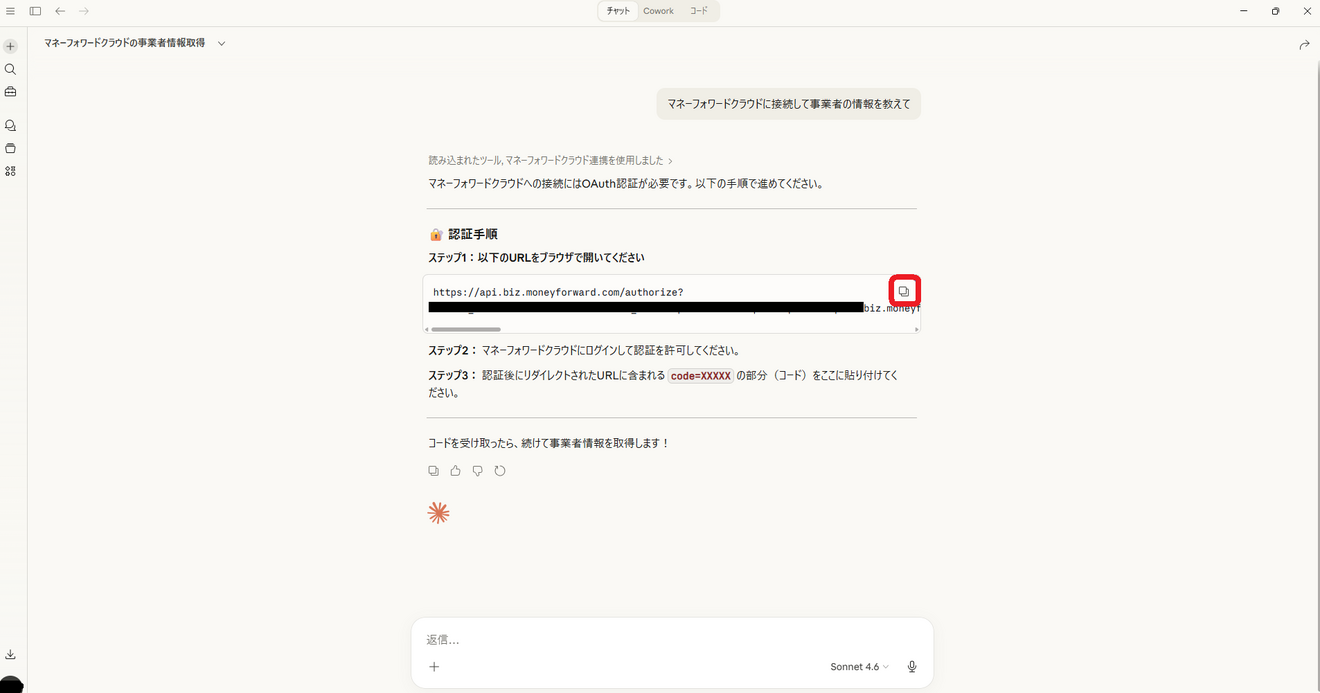Minimize the application window
The width and height of the screenshot is (1320, 693).
pyautogui.click(x=1243, y=11)
